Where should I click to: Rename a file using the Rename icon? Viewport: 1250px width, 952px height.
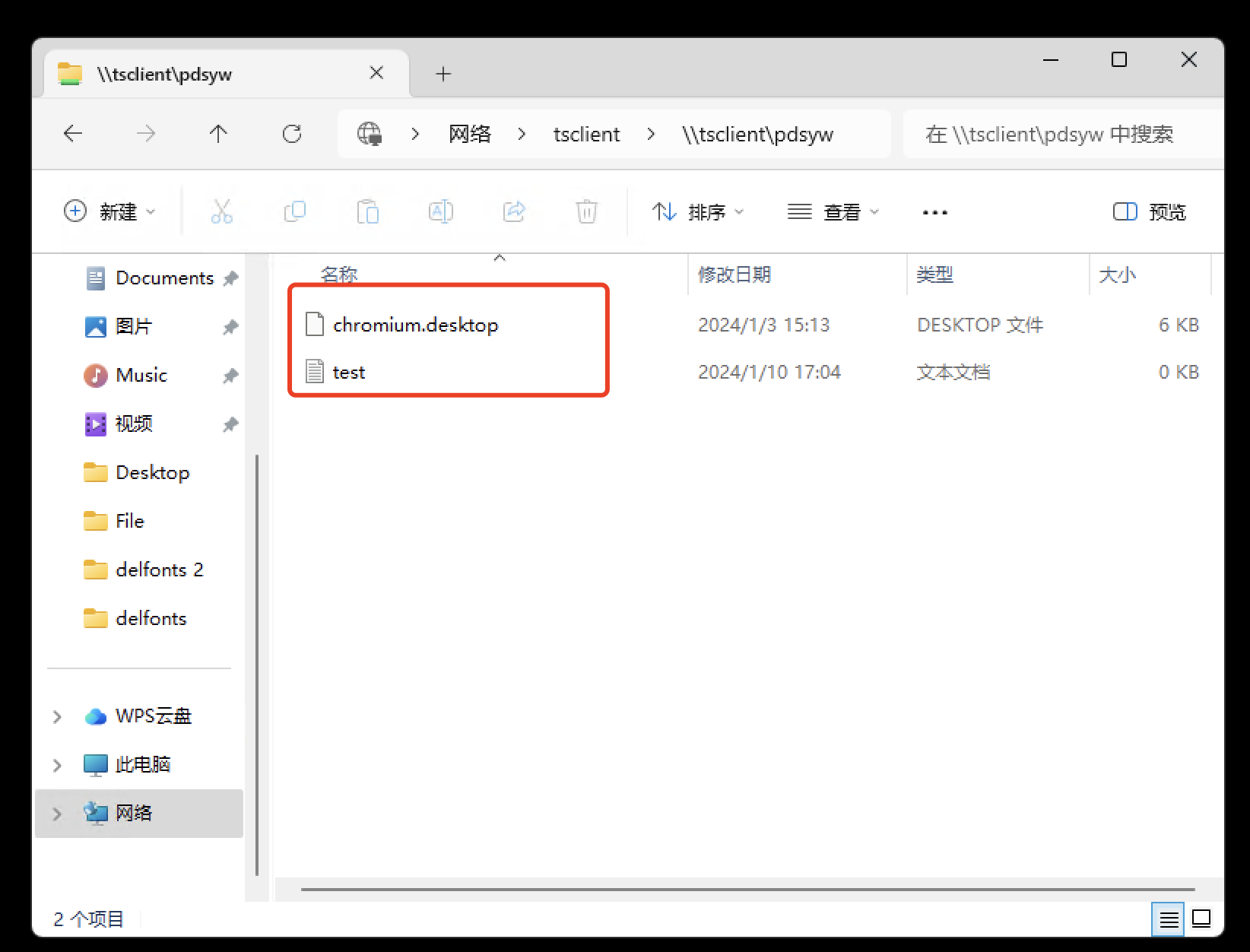441,211
